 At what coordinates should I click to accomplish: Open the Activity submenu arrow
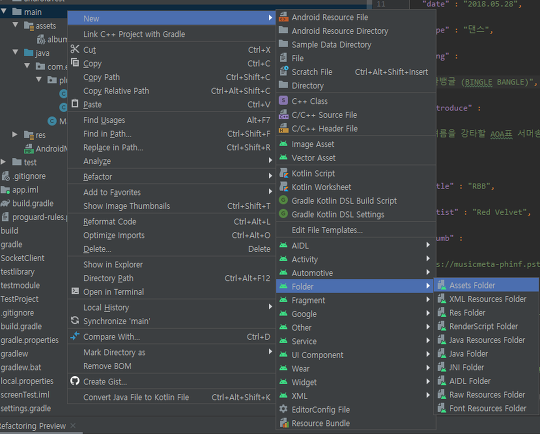428,259
